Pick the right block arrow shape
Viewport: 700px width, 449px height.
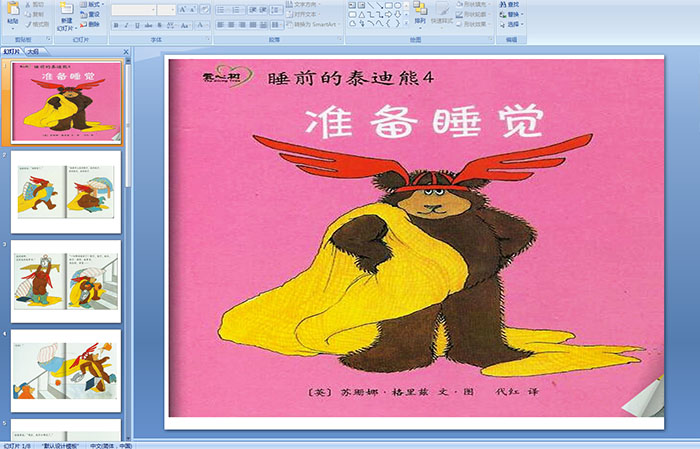click(x=388, y=14)
